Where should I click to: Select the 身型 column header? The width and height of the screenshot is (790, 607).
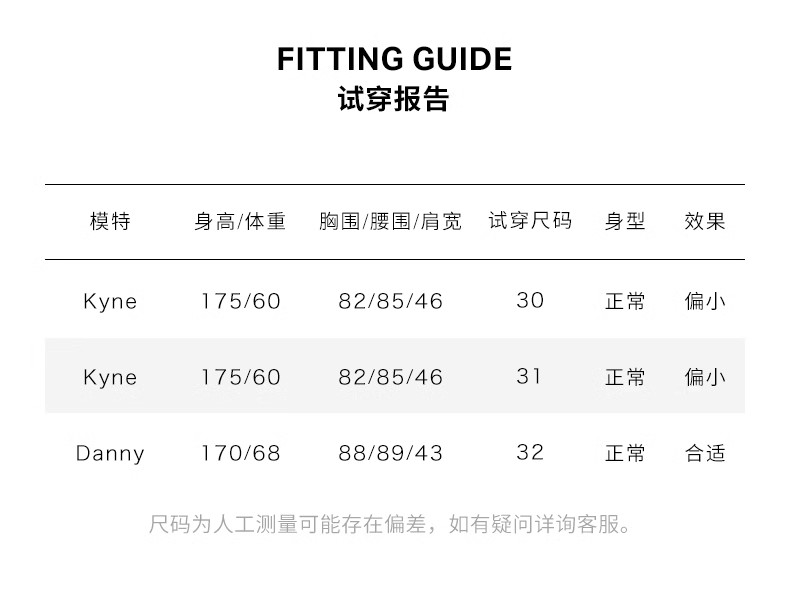tap(625, 222)
